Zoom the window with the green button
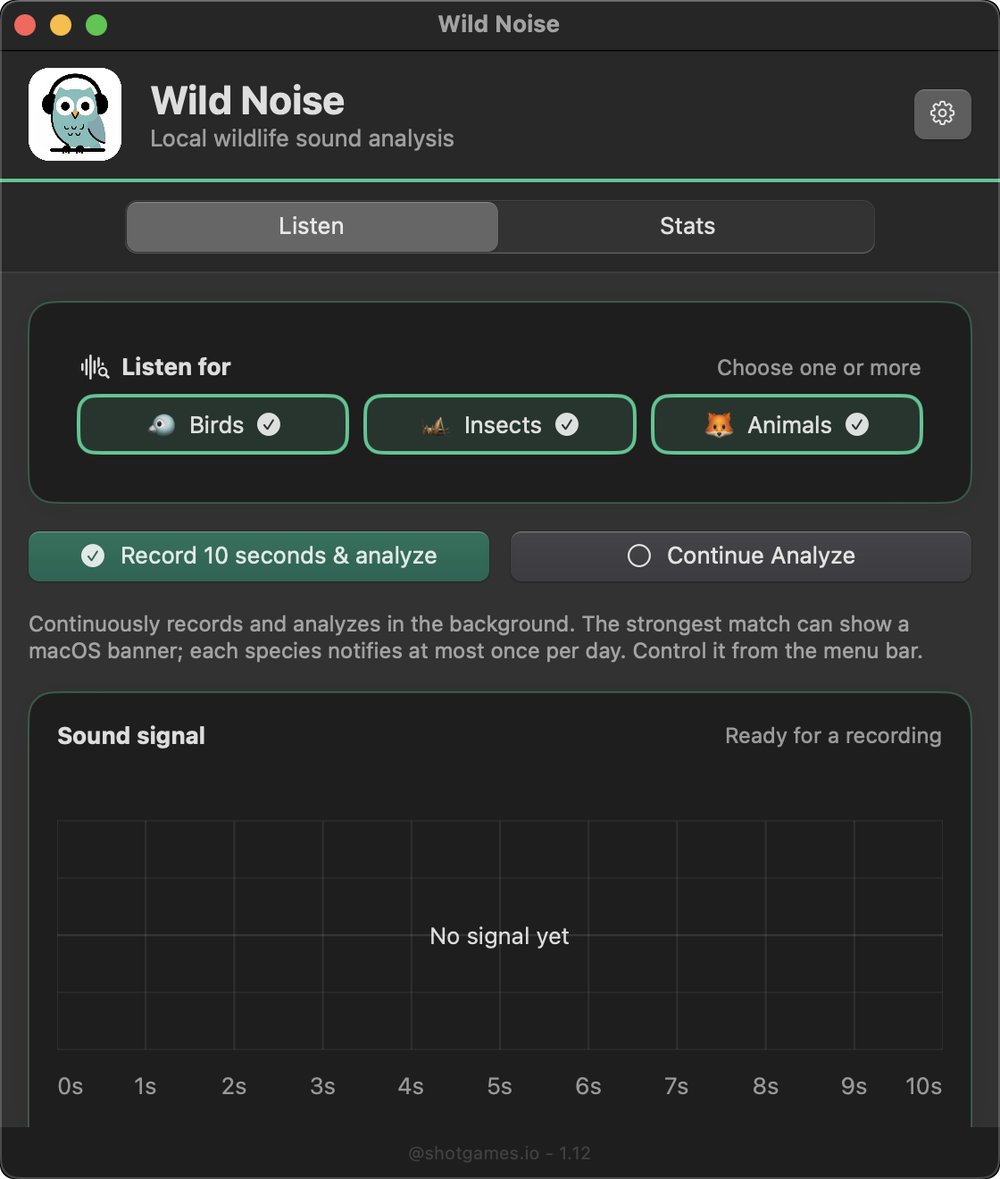 click(x=96, y=25)
